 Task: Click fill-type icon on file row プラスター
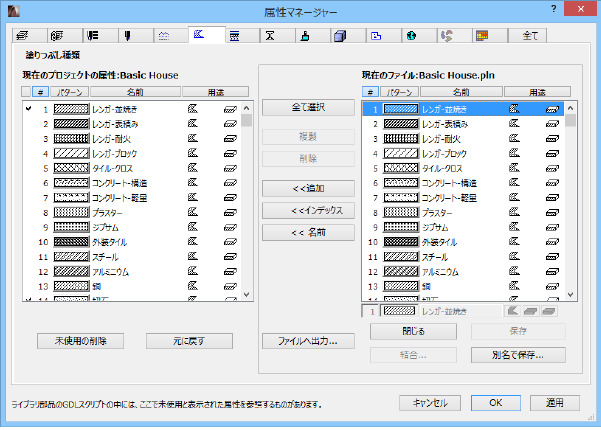[x=514, y=212]
